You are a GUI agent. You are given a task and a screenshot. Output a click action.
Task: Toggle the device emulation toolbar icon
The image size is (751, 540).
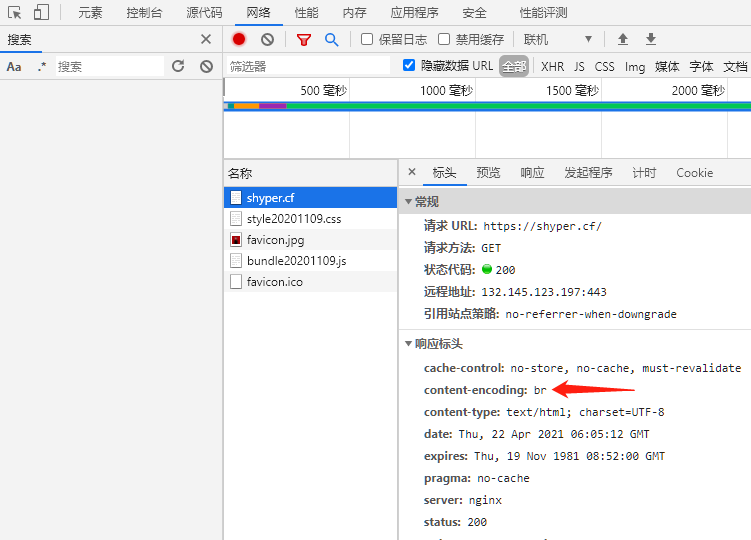[41, 12]
